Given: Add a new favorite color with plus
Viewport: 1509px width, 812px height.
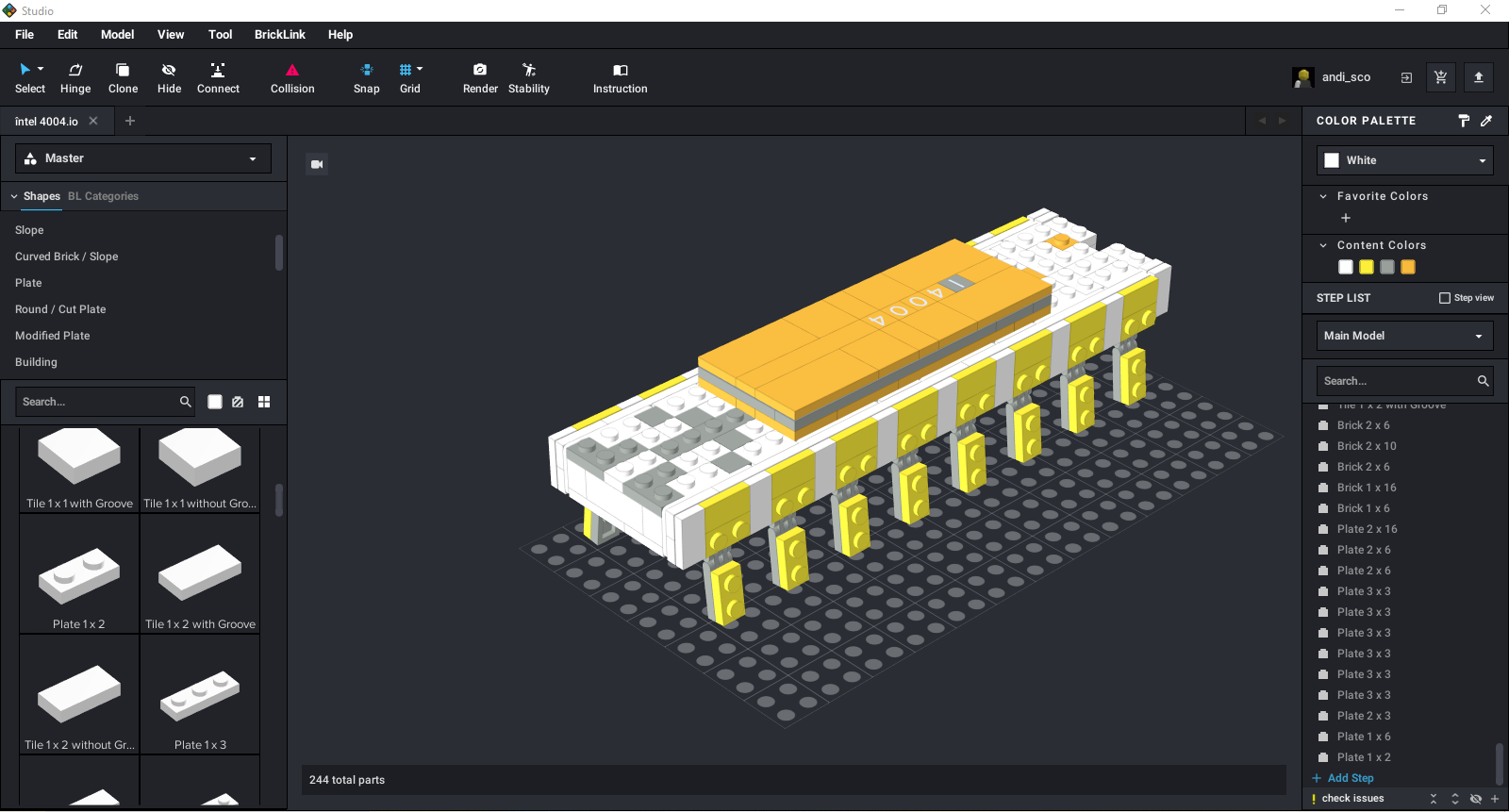Looking at the screenshot, I should pyautogui.click(x=1346, y=218).
